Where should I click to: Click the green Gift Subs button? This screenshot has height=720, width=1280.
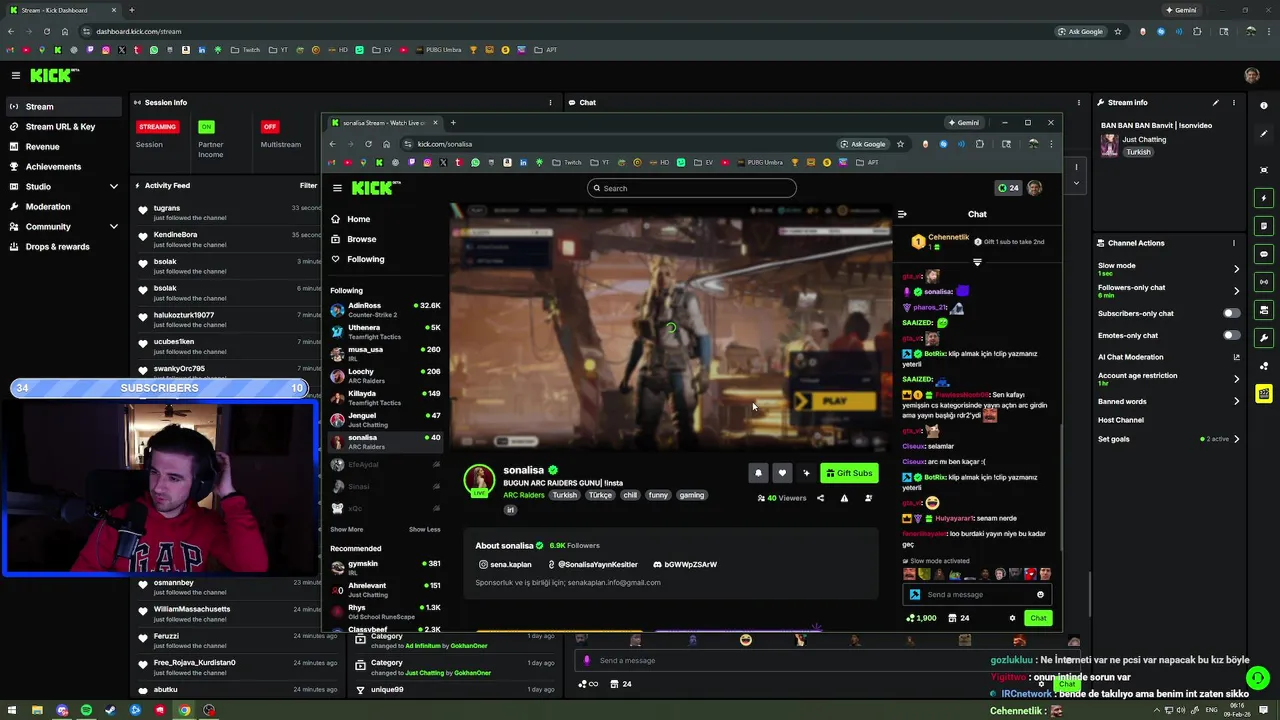pos(849,473)
